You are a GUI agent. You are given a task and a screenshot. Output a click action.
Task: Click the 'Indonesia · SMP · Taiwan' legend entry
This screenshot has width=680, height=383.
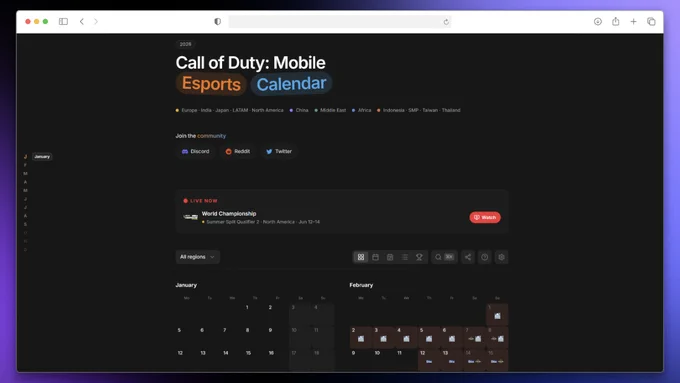[x=419, y=110]
